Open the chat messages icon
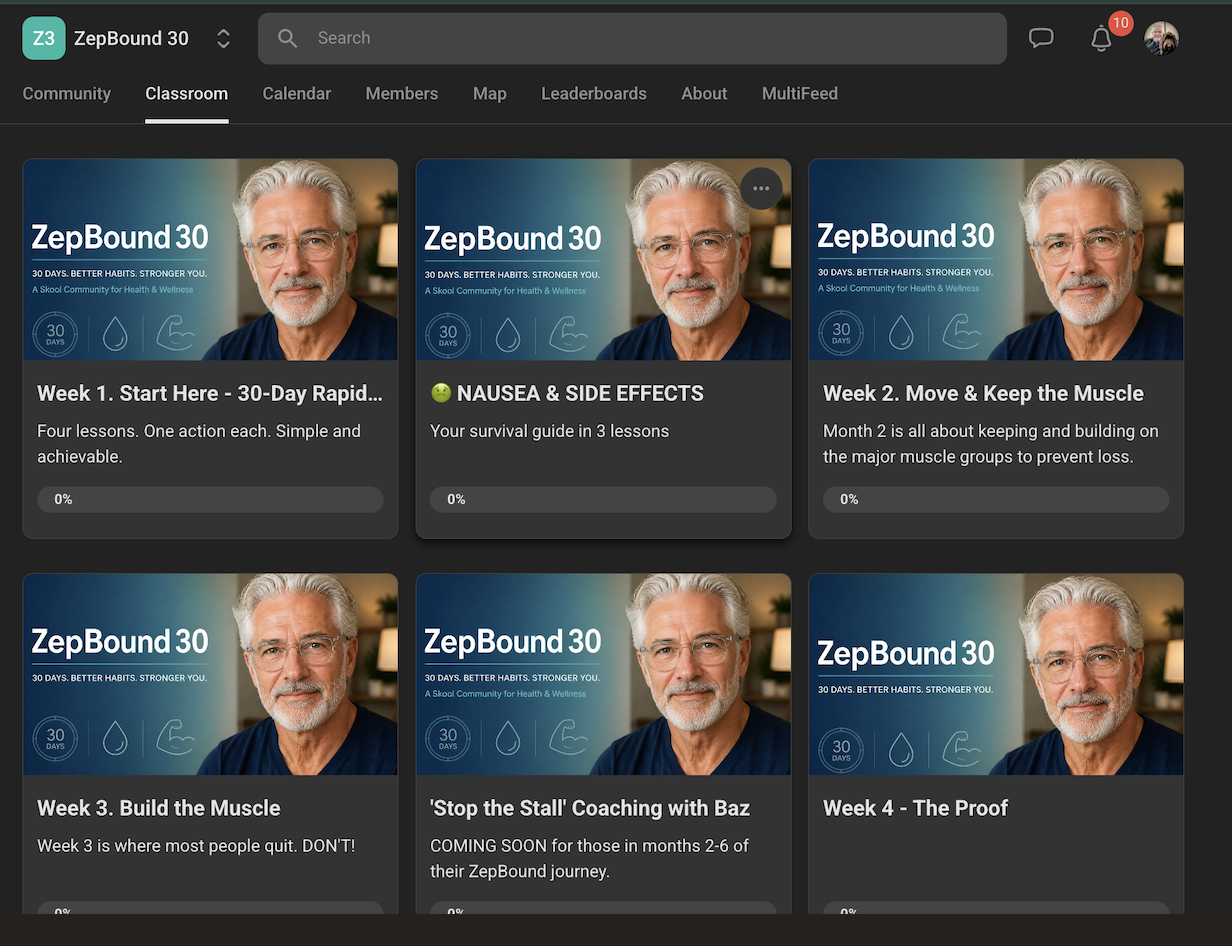 [1041, 38]
